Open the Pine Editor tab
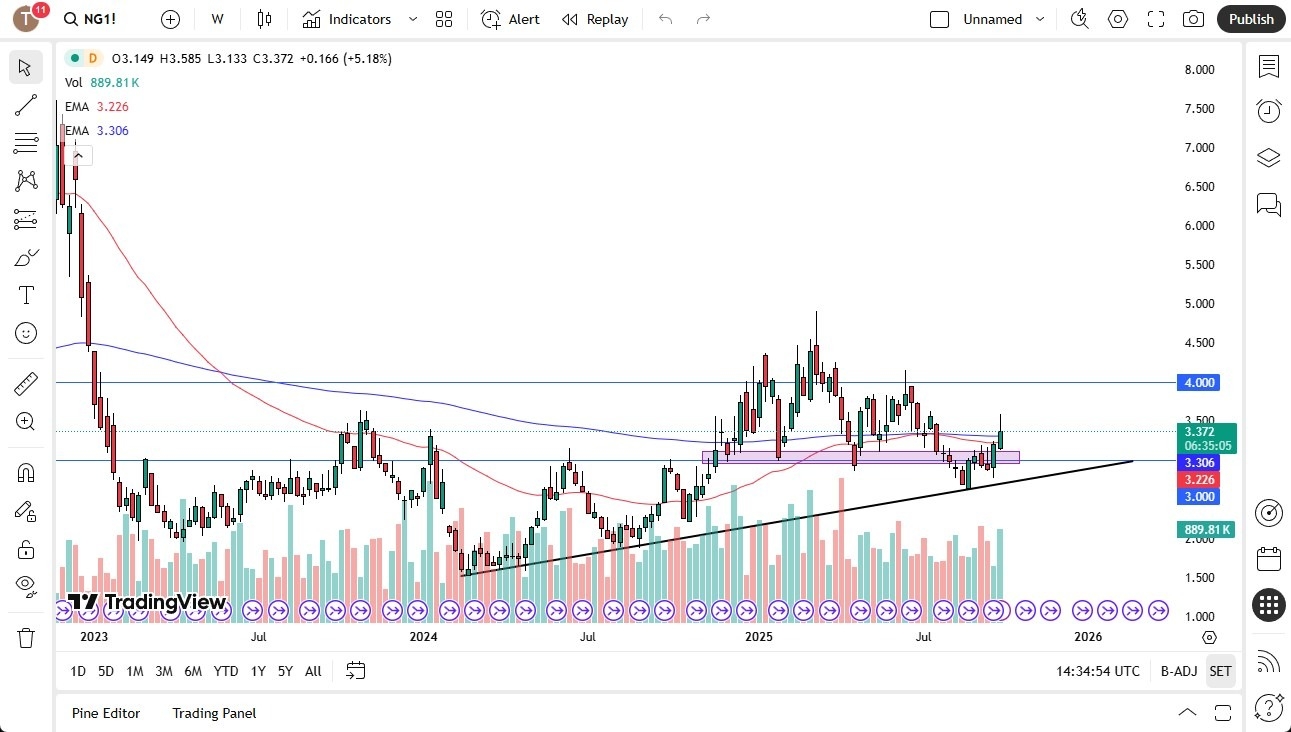The image size is (1291, 732). 106,713
